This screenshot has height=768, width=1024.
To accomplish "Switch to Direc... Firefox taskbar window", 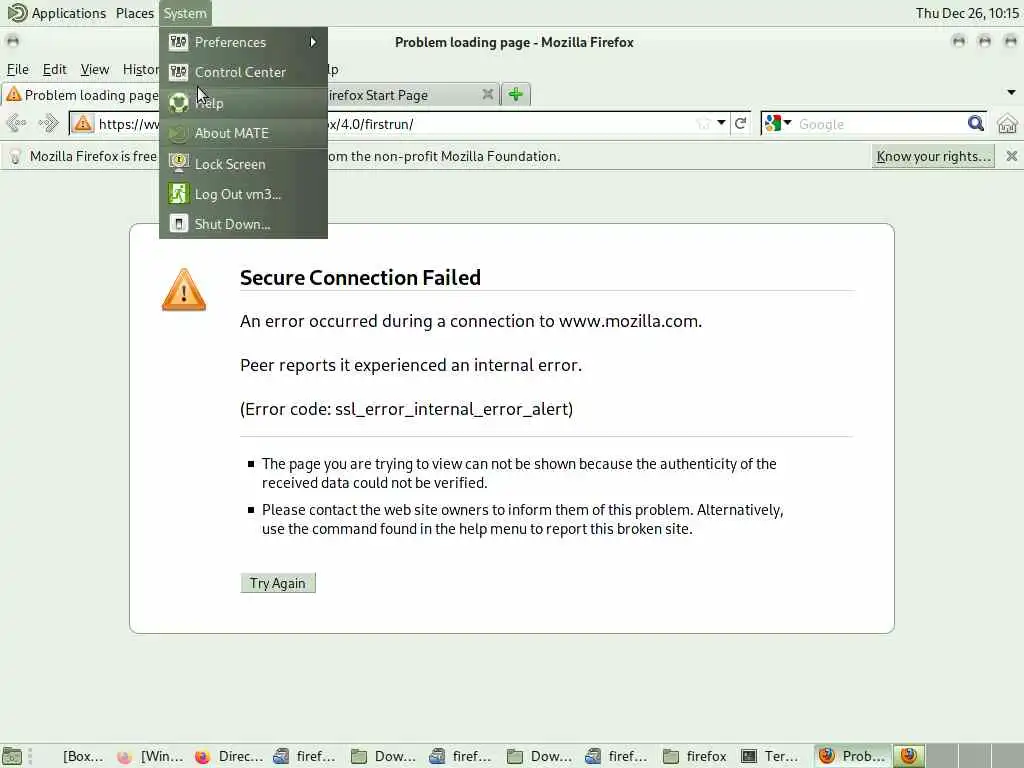I will pos(229,756).
